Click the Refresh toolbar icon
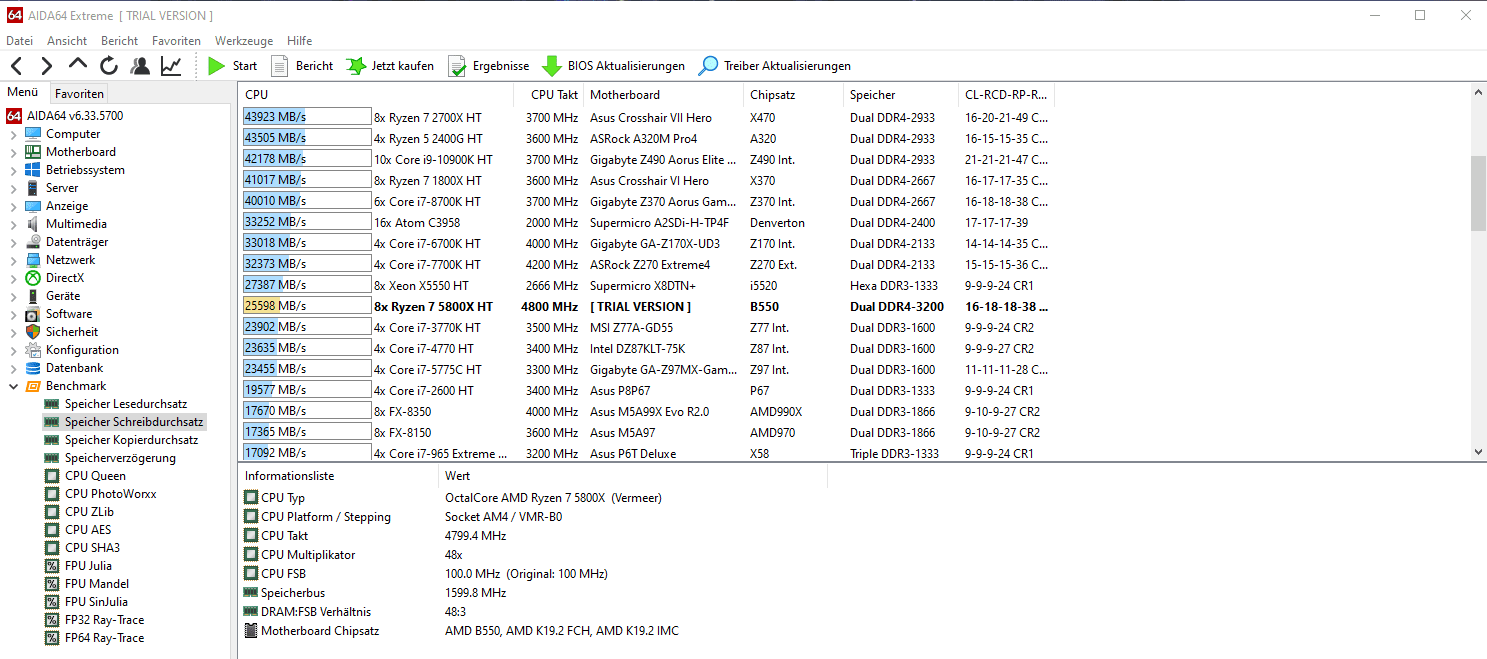 [x=109, y=66]
